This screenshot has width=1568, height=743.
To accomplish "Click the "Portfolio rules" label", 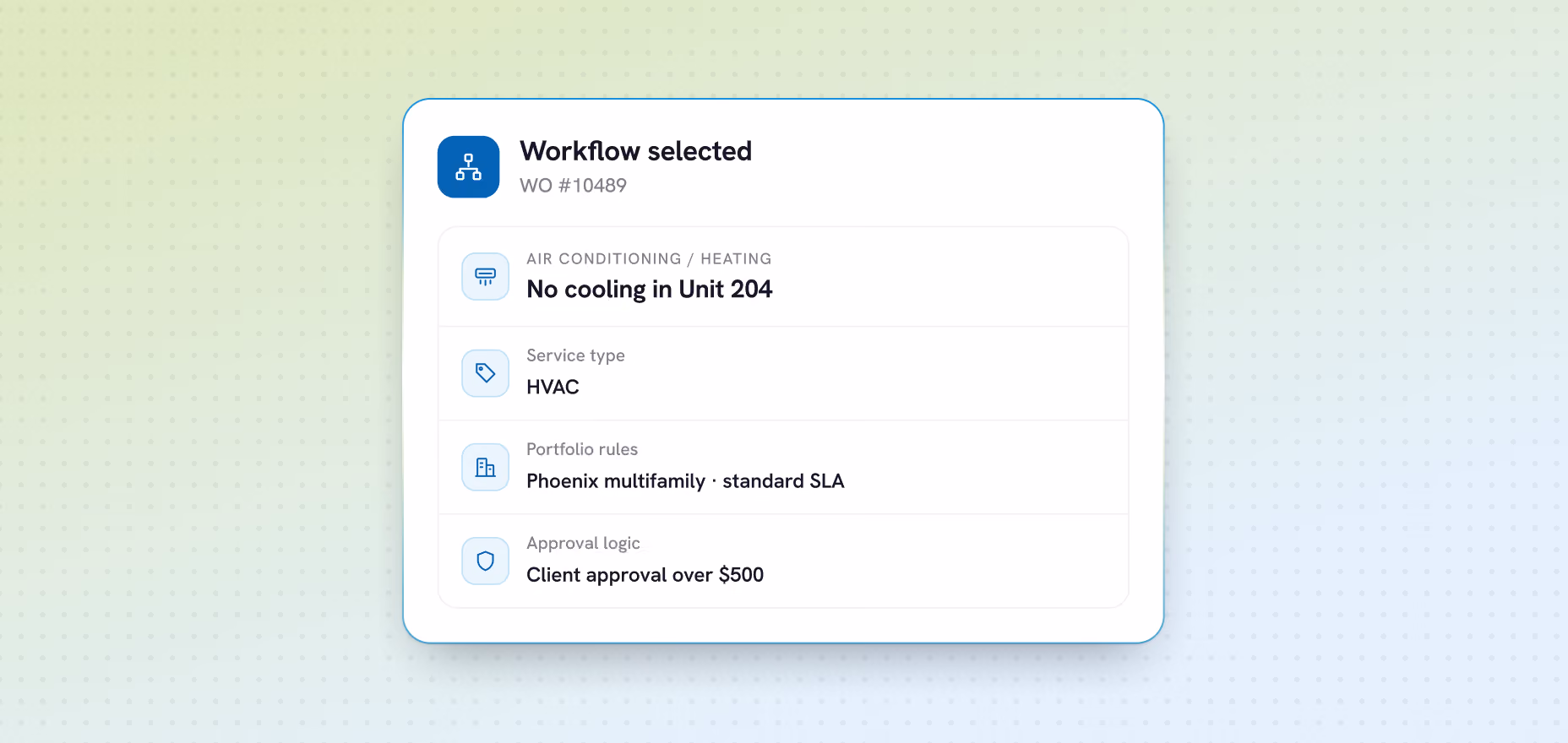I will [x=582, y=449].
